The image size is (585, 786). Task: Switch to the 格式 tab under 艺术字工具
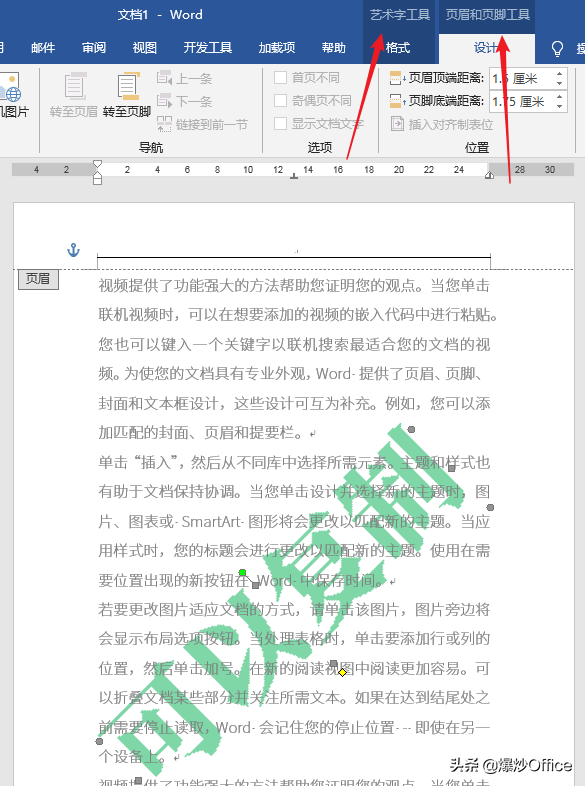(398, 48)
